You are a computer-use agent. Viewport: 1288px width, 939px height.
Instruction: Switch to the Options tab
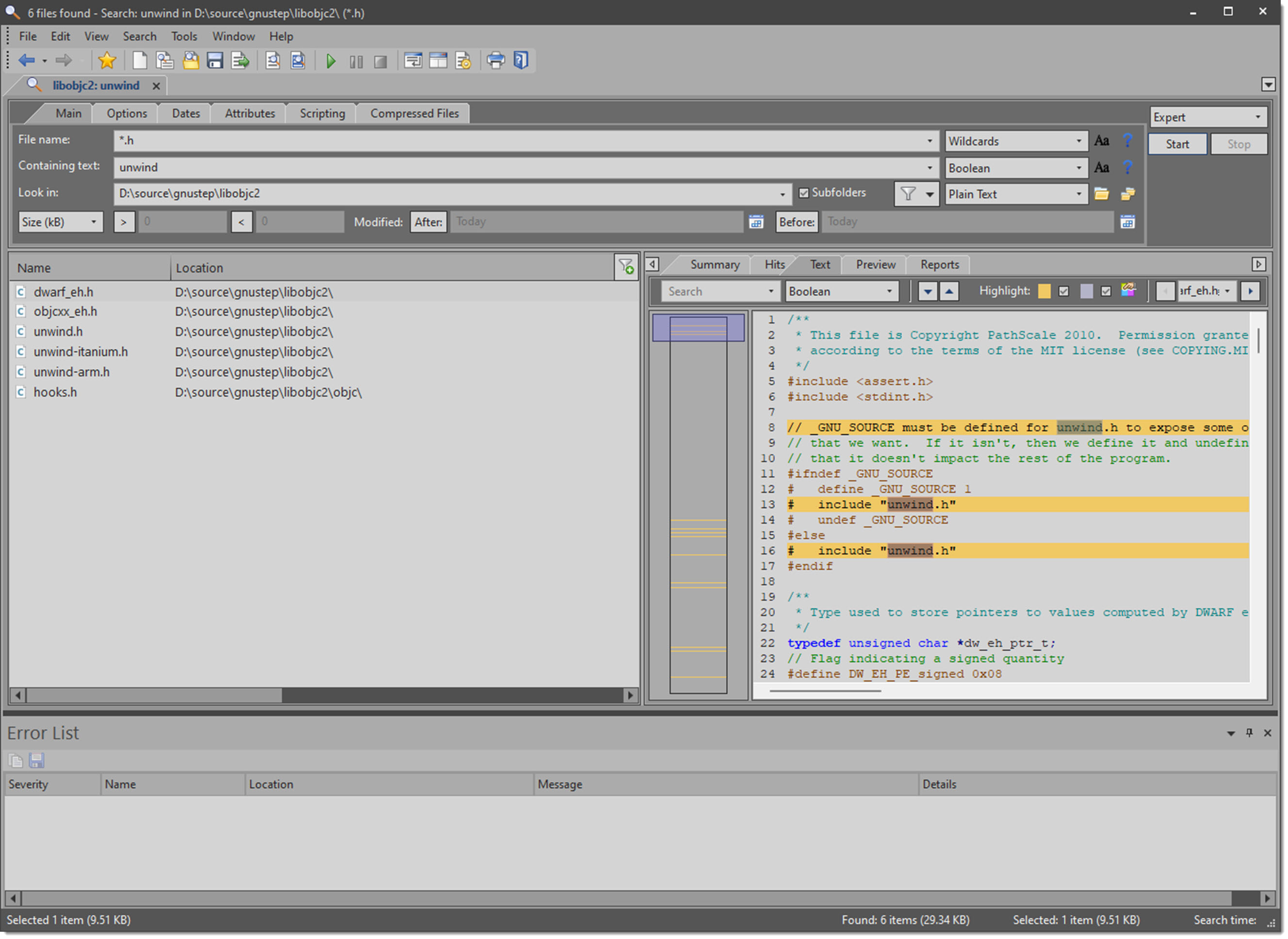(127, 114)
